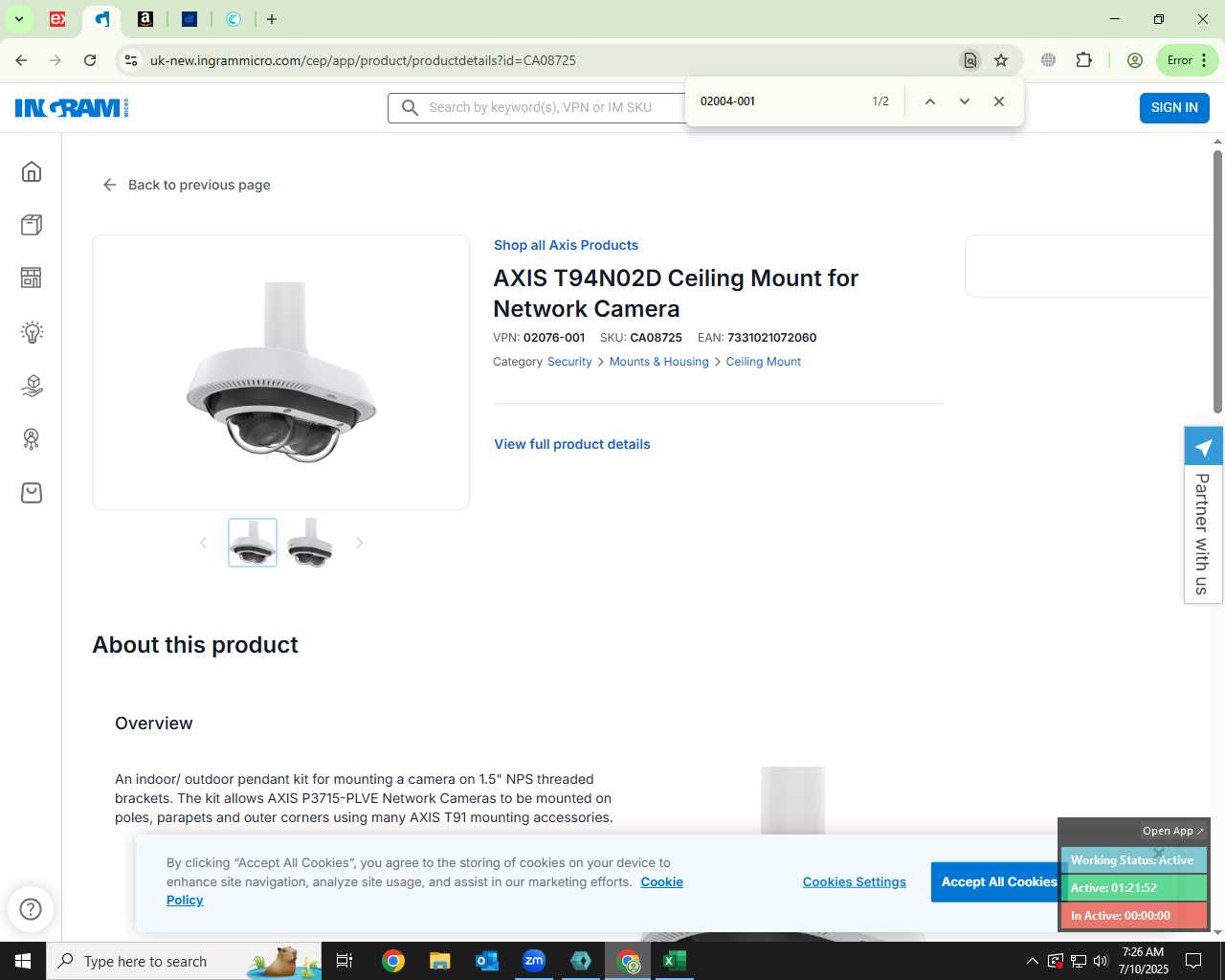The image size is (1225, 980).
Task: Click the page vertical scrollbar
Action: tap(1217, 281)
